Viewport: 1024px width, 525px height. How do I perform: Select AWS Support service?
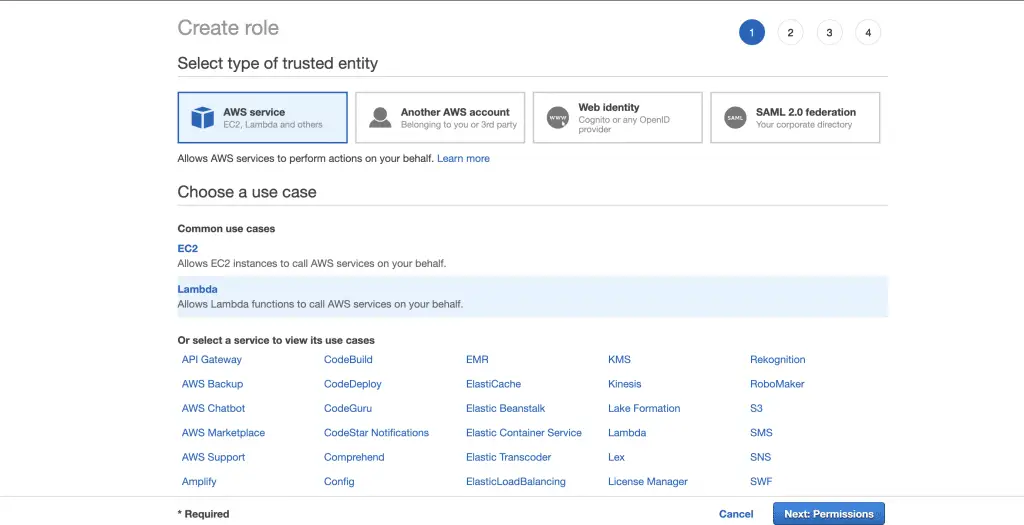click(214, 457)
